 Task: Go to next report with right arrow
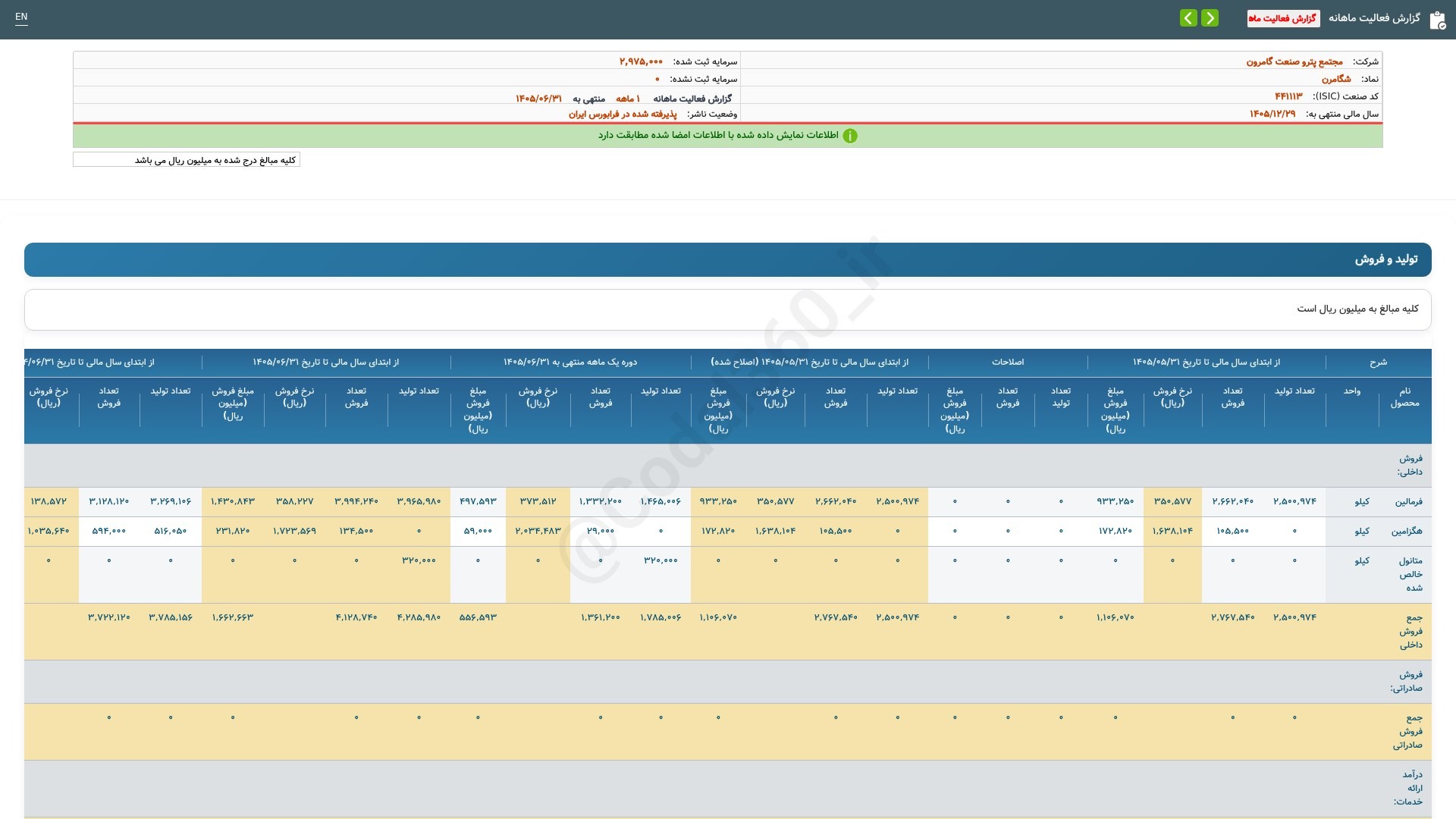[1210, 17]
